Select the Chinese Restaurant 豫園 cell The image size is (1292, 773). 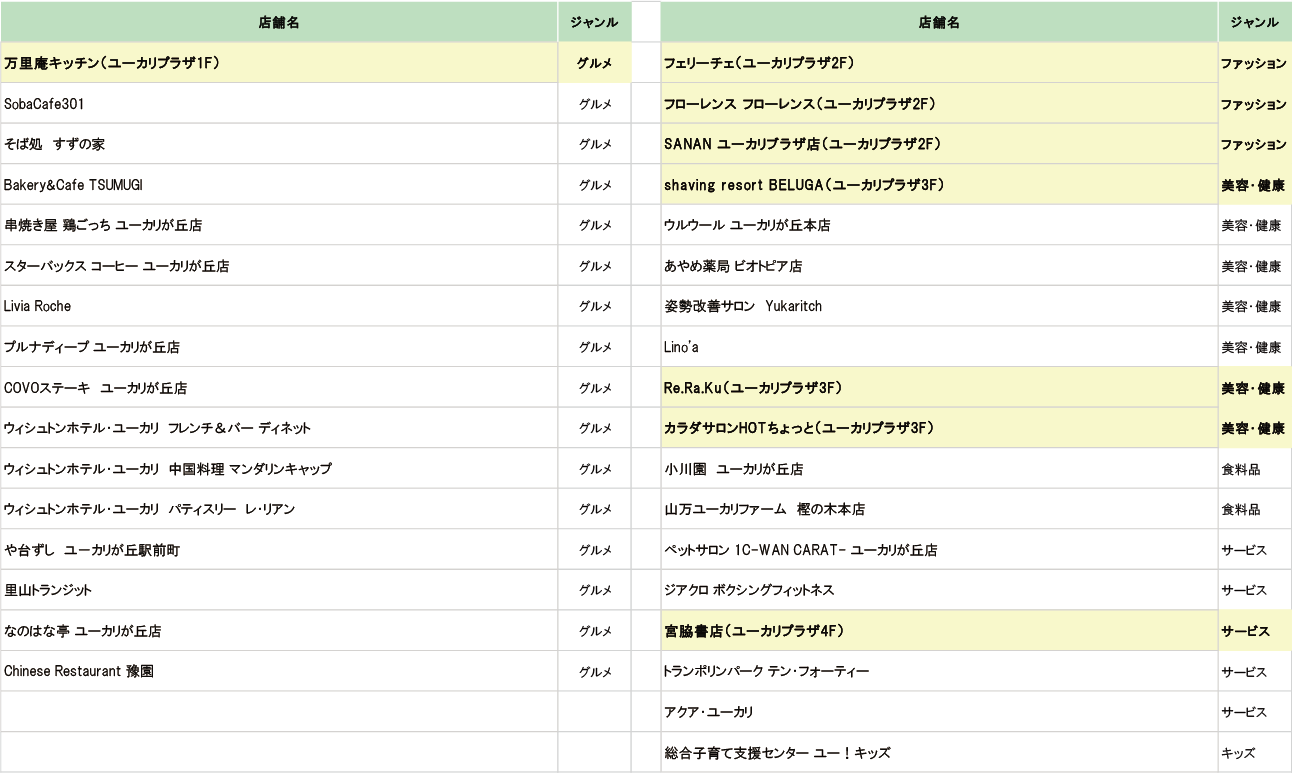click(x=279, y=671)
